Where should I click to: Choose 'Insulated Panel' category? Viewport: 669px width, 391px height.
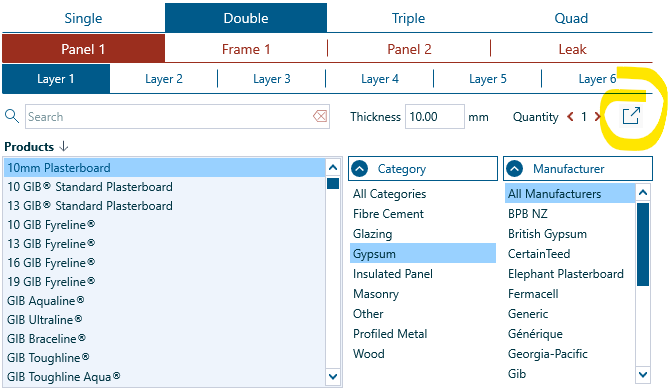click(423, 274)
